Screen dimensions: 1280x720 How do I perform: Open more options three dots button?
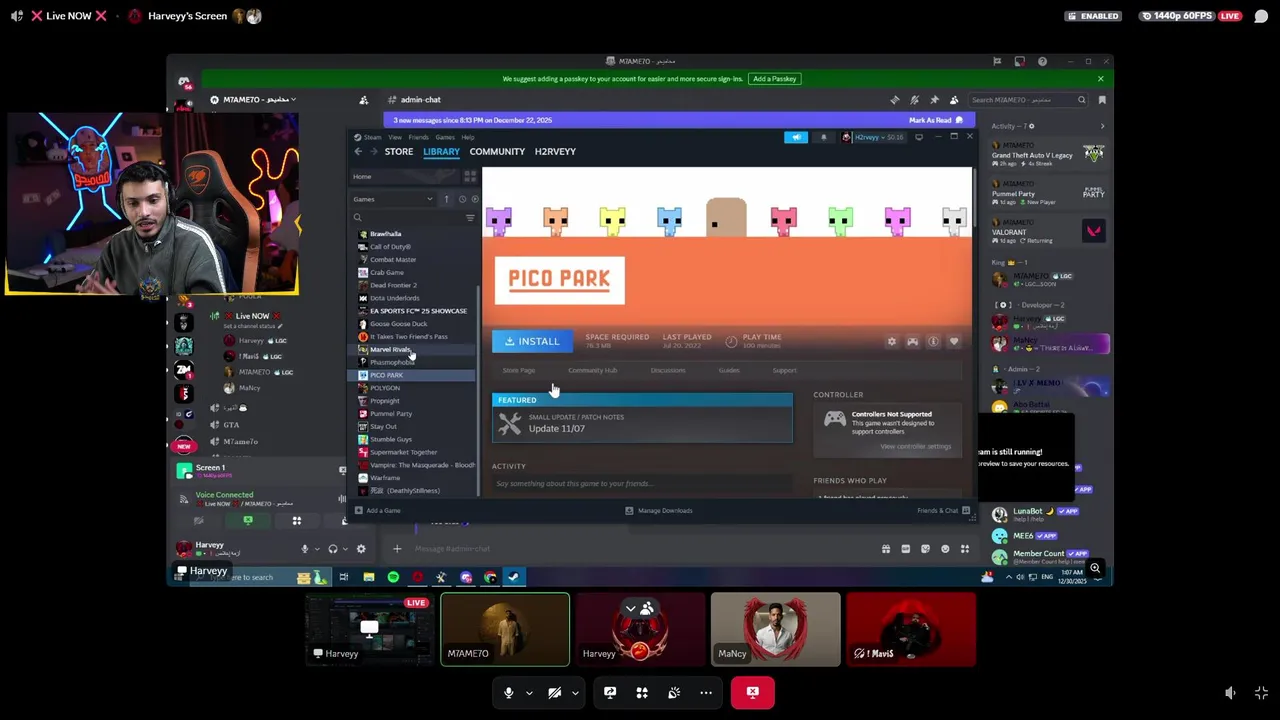(706, 692)
